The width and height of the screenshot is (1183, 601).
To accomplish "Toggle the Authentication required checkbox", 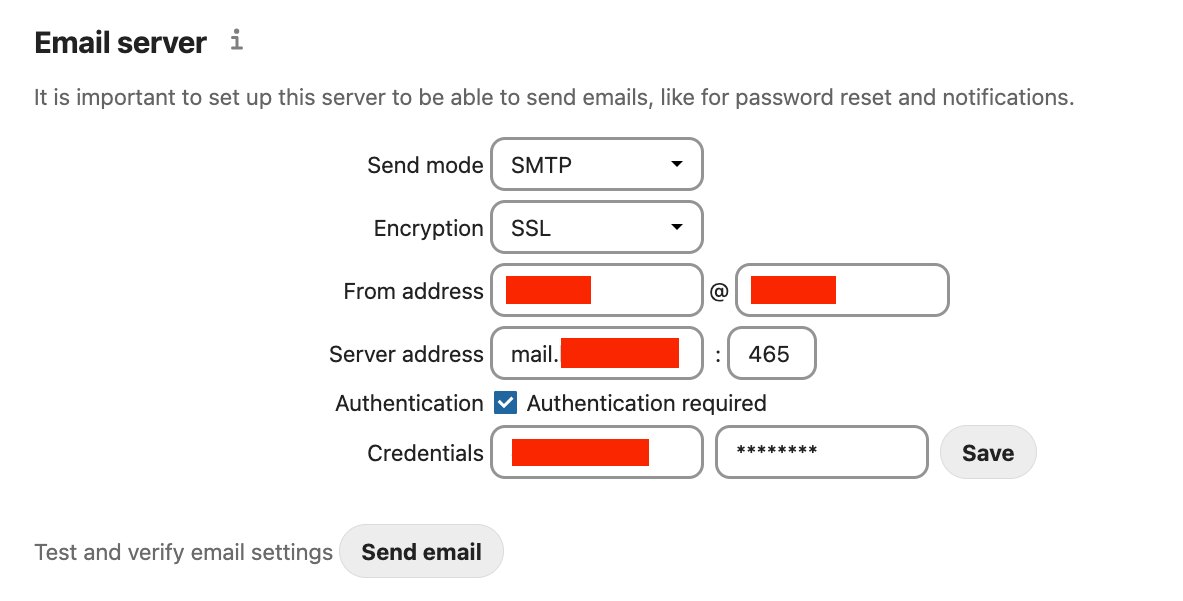I will pos(506,403).
